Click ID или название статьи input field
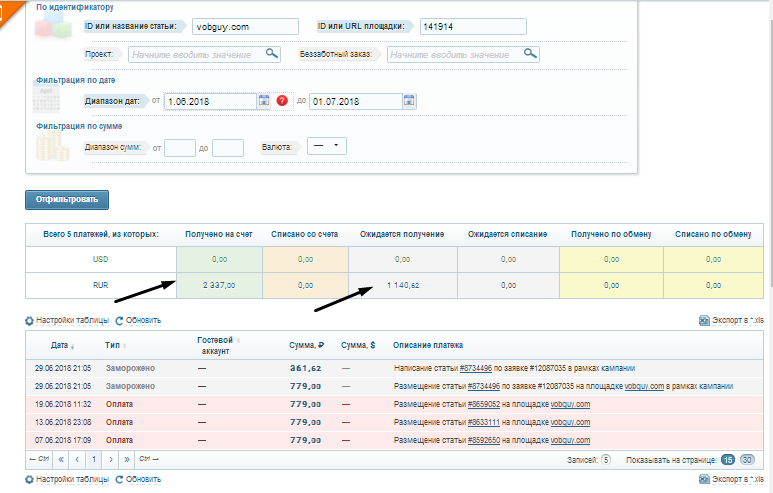 (x=246, y=27)
